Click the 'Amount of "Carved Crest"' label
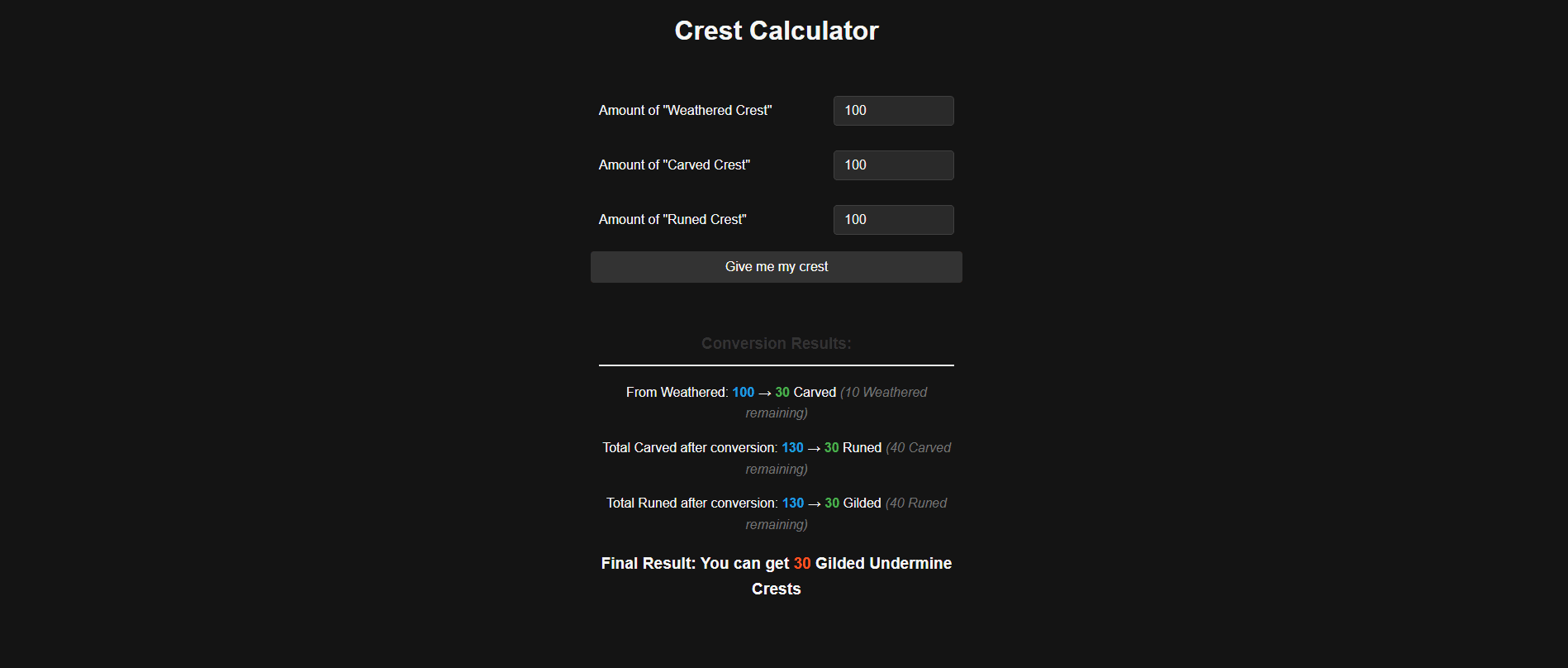 coord(674,165)
